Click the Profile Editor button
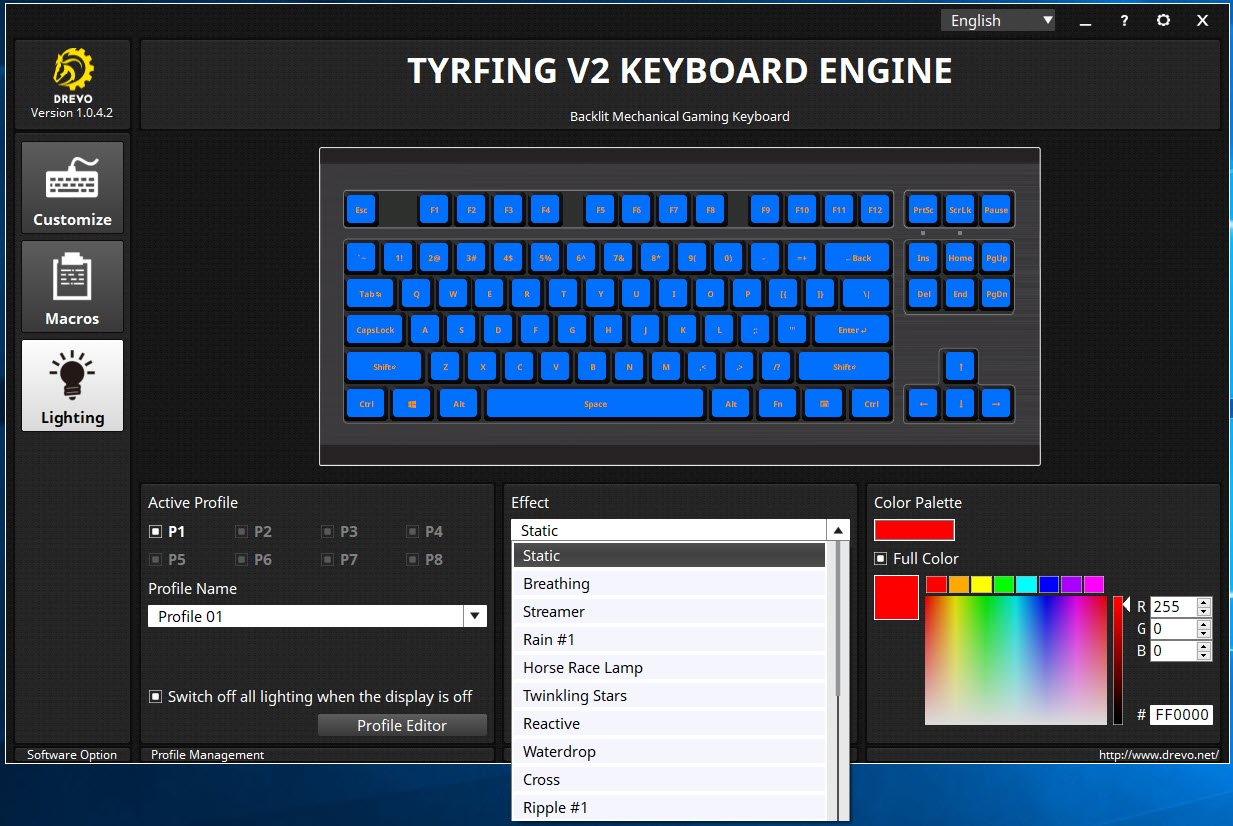1233x826 pixels. [402, 725]
